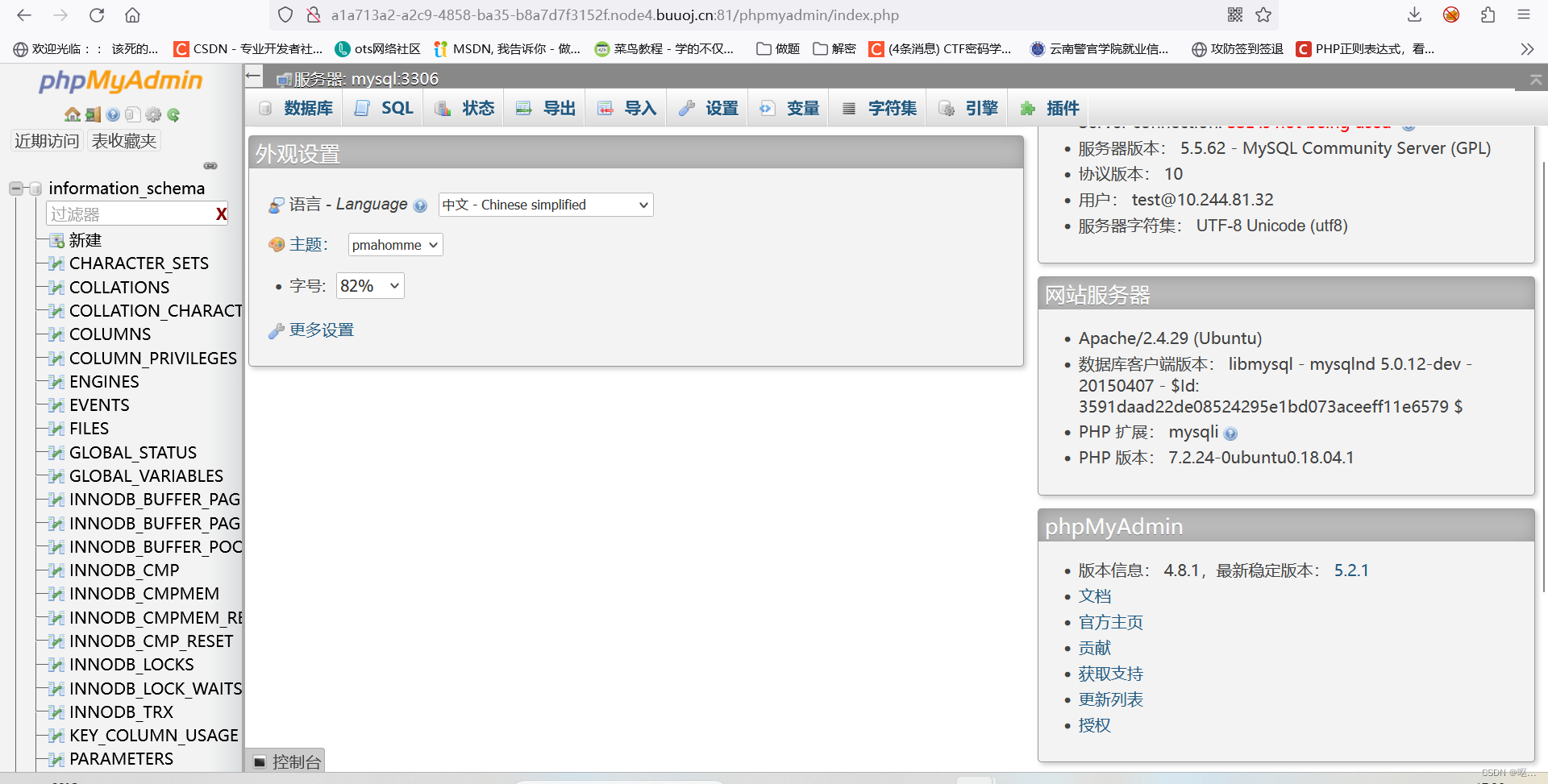Click the table icon beside CHARACTER_SETS
1548x784 pixels.
pyautogui.click(x=56, y=263)
